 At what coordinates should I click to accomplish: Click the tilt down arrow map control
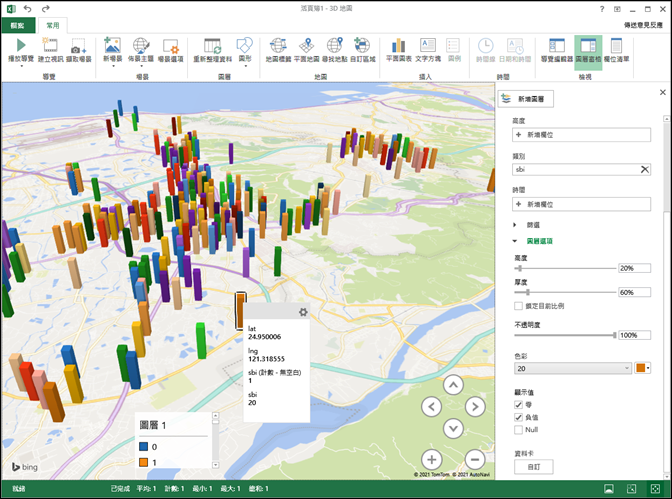(x=453, y=428)
